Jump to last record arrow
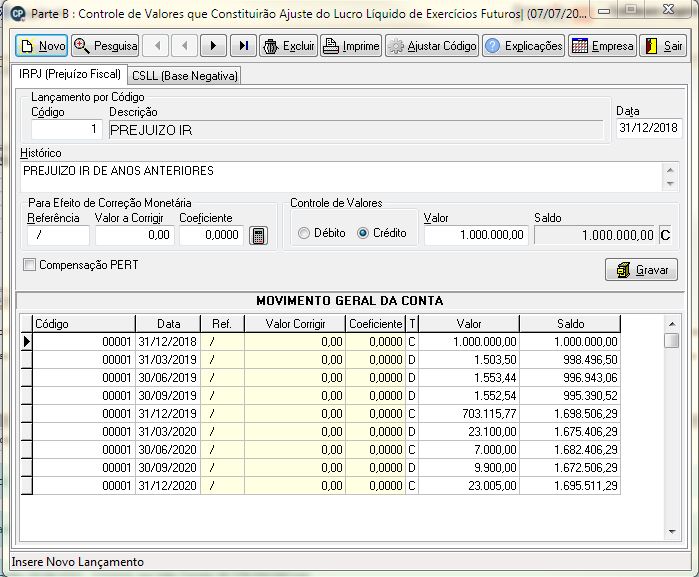699x577 pixels. [243, 46]
